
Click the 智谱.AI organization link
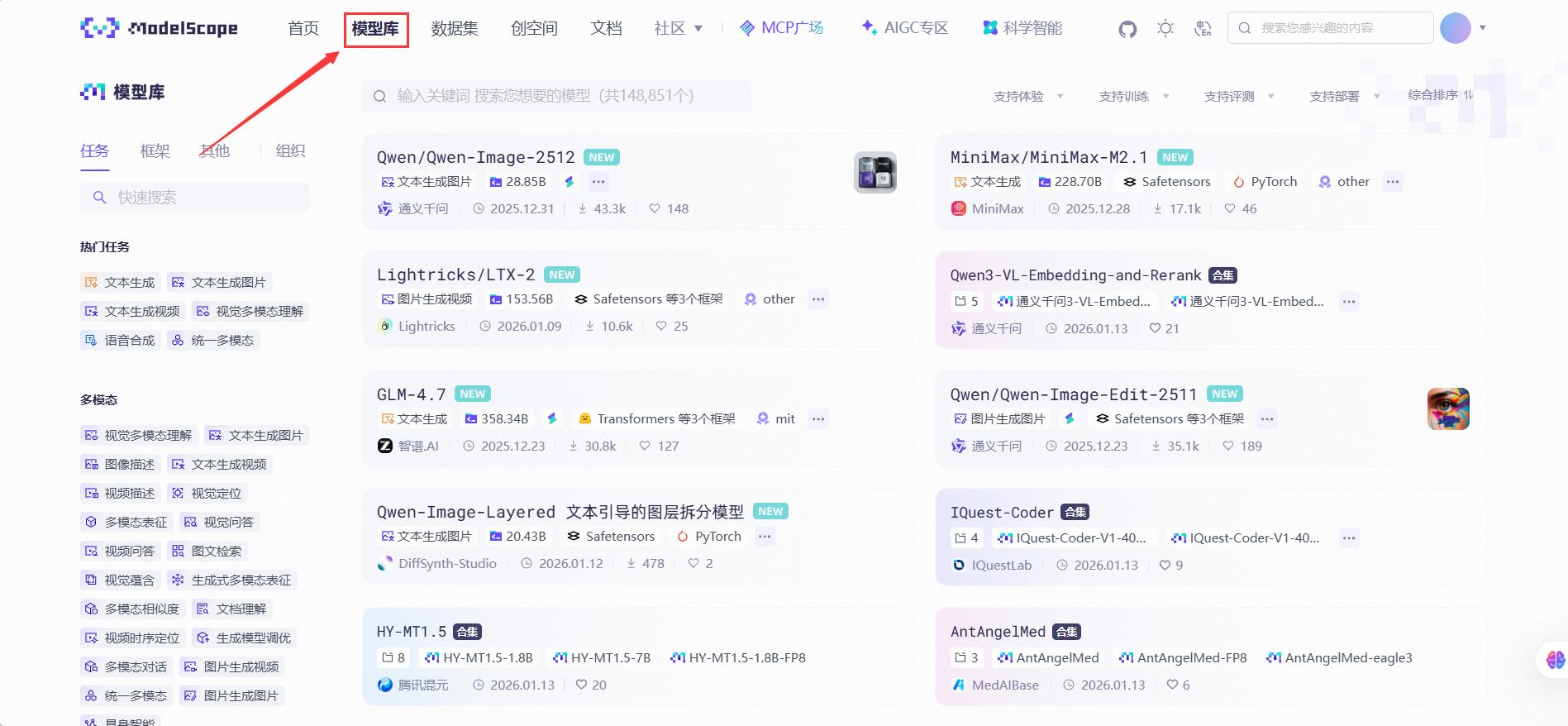tap(408, 447)
